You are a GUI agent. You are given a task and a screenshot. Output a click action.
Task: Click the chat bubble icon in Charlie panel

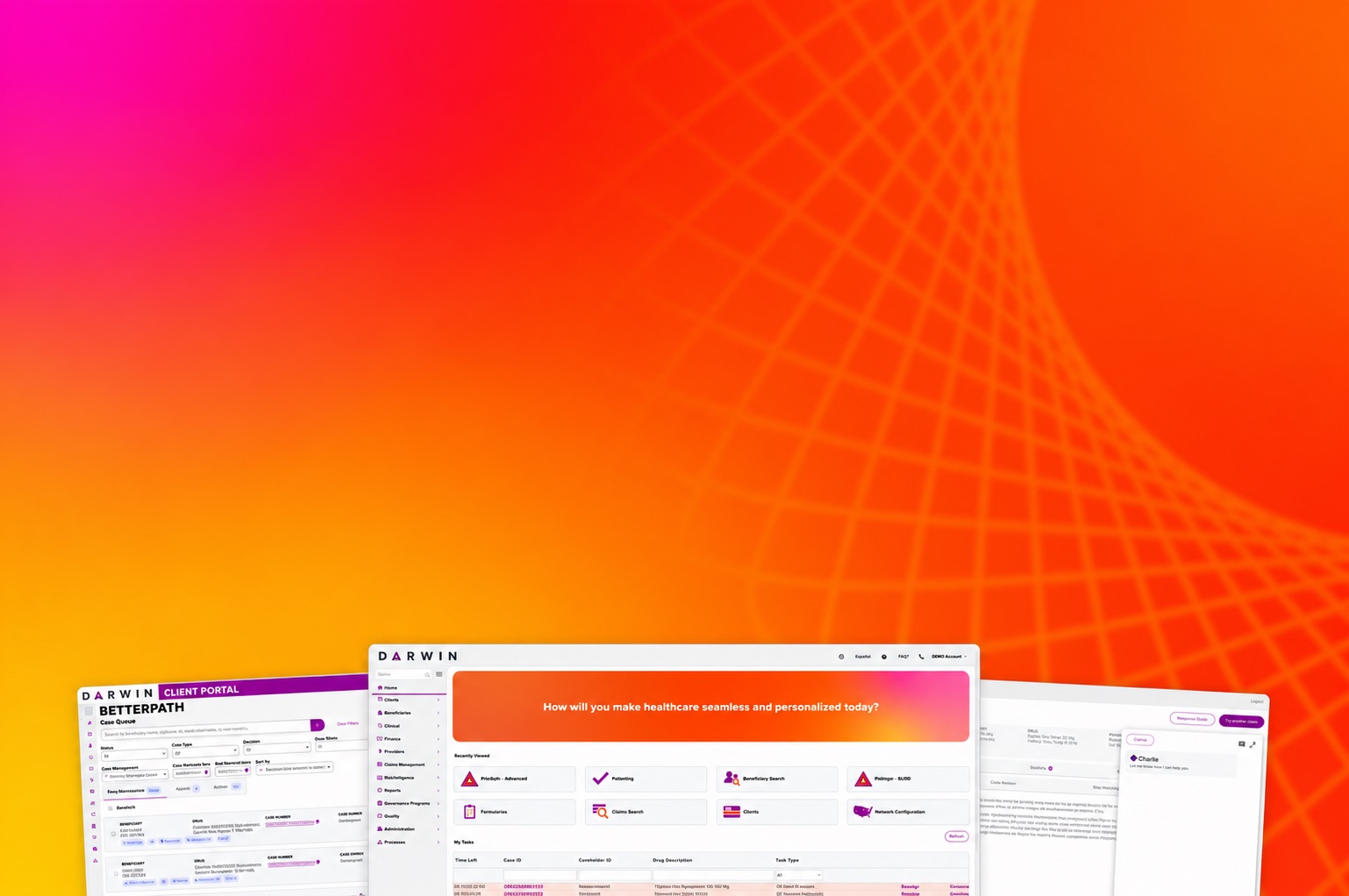pyautogui.click(x=1241, y=744)
